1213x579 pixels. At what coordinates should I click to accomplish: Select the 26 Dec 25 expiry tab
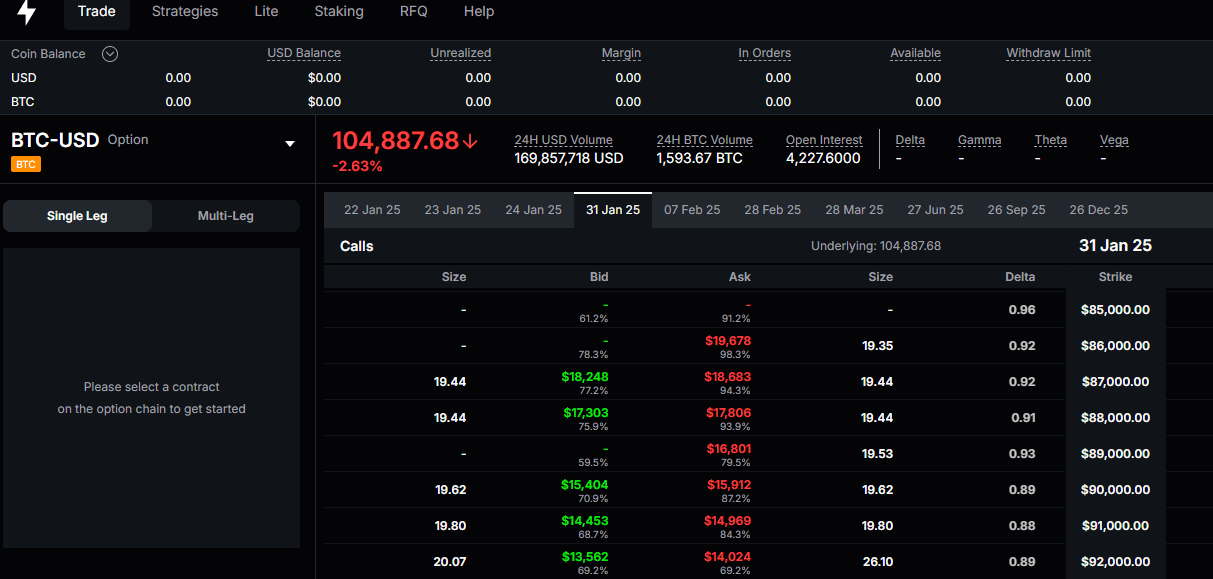(x=1099, y=210)
